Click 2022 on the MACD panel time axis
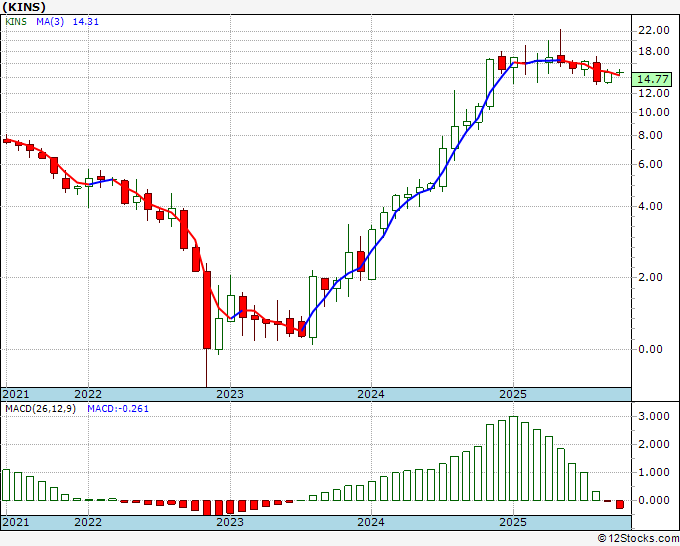Screen dimensions: 680x546 click(88, 522)
